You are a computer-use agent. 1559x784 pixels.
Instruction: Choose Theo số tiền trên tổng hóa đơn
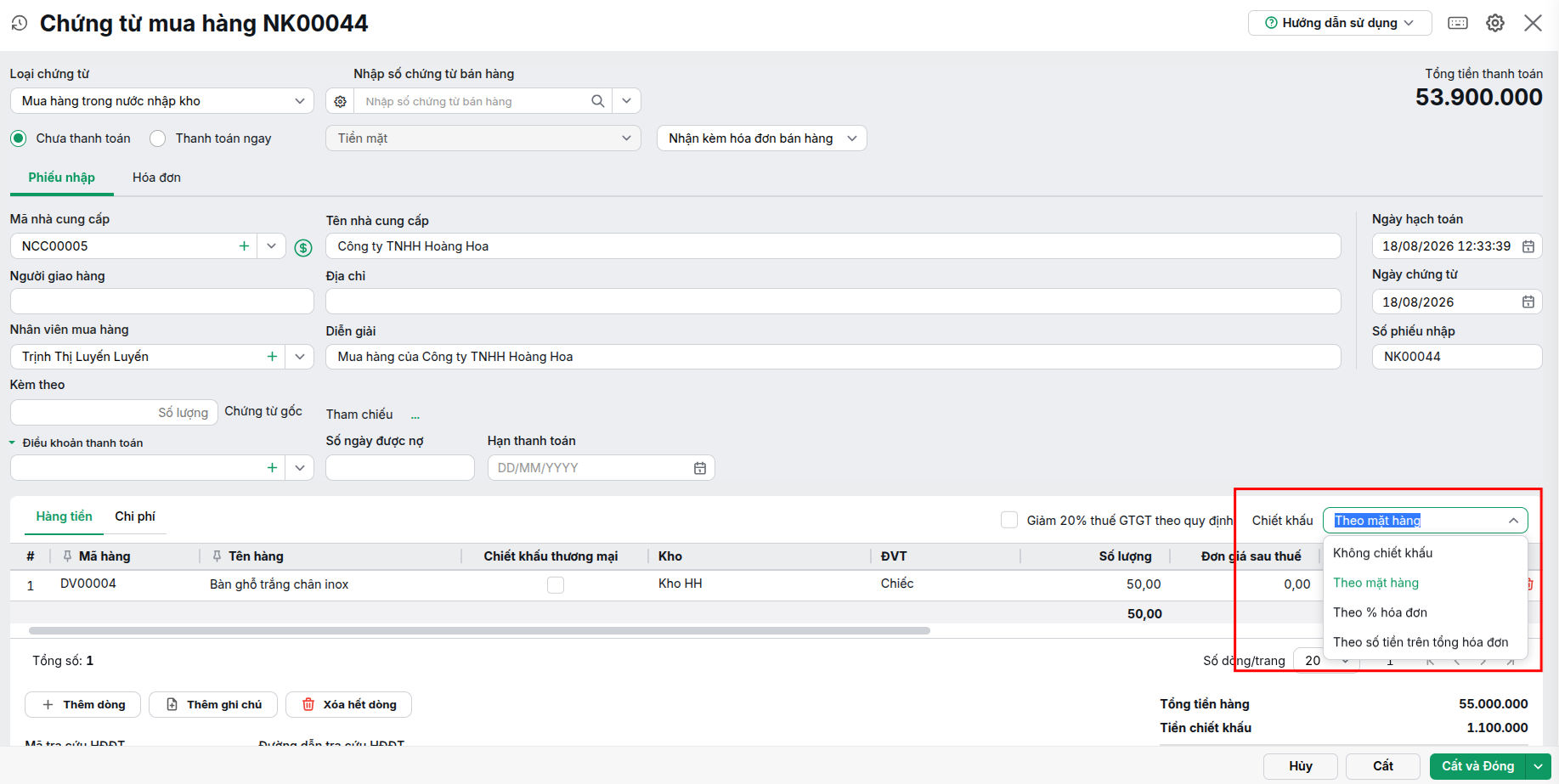point(1426,642)
